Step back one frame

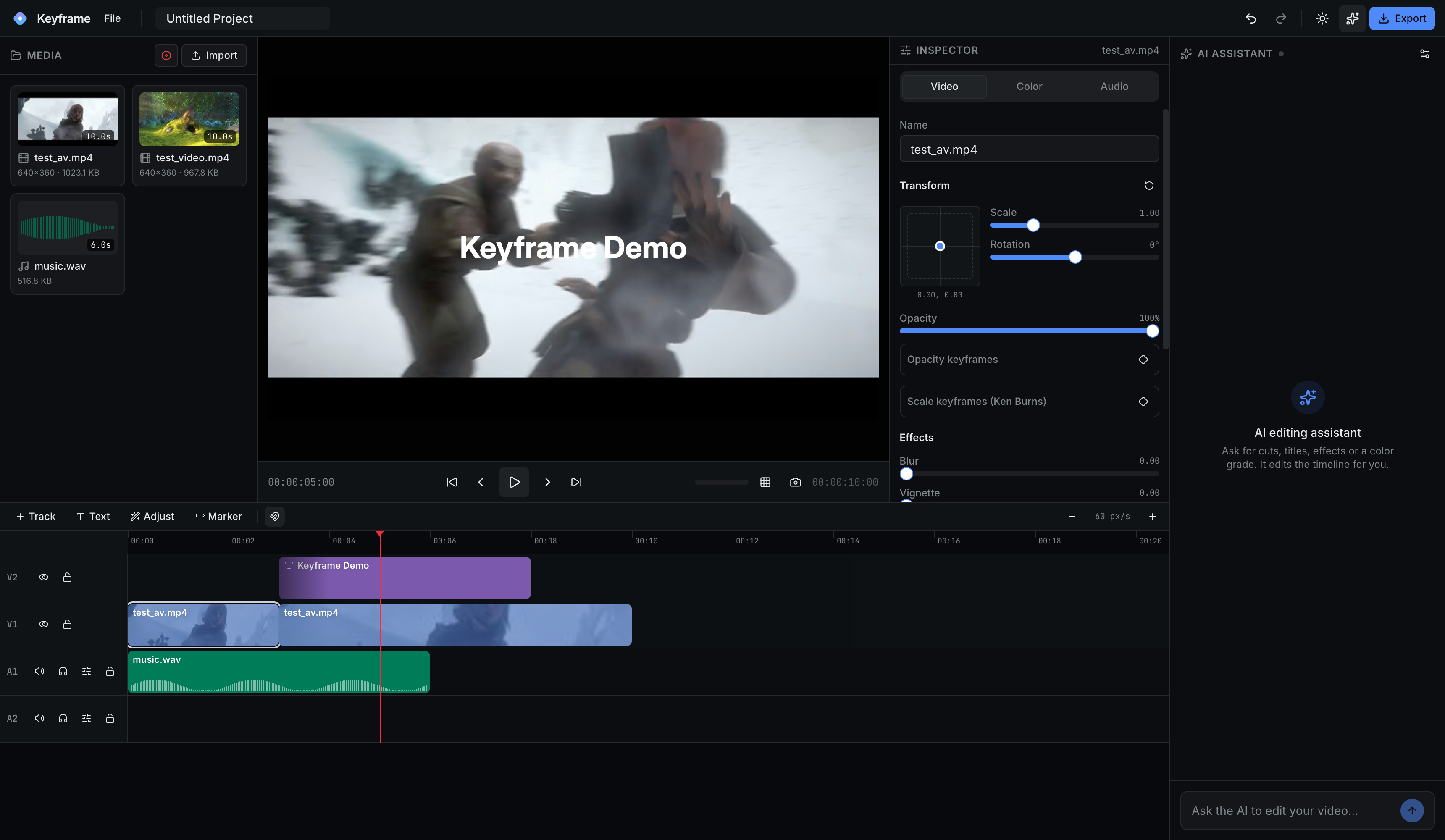coord(481,482)
